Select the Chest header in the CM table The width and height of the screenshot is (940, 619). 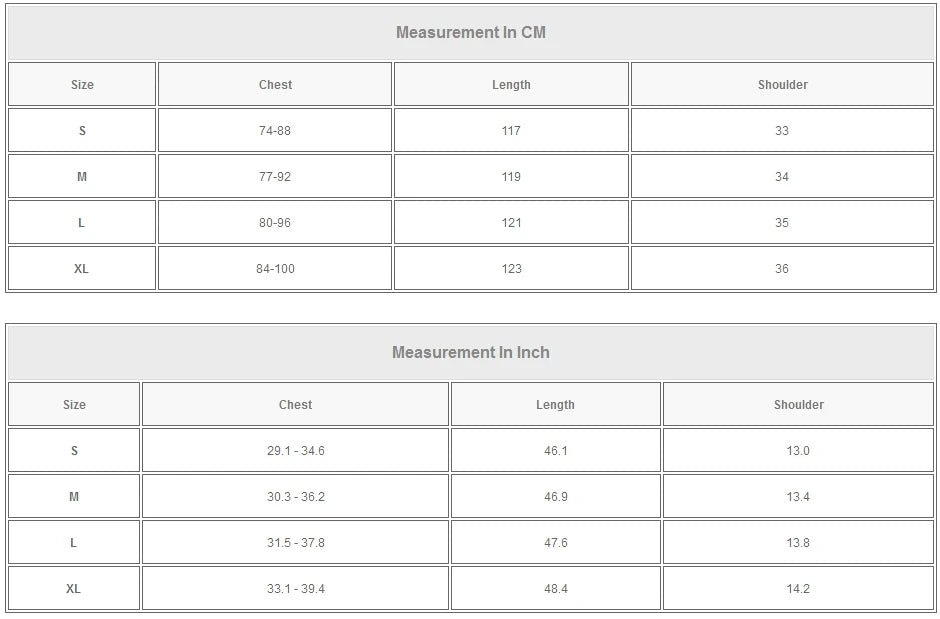tap(275, 85)
